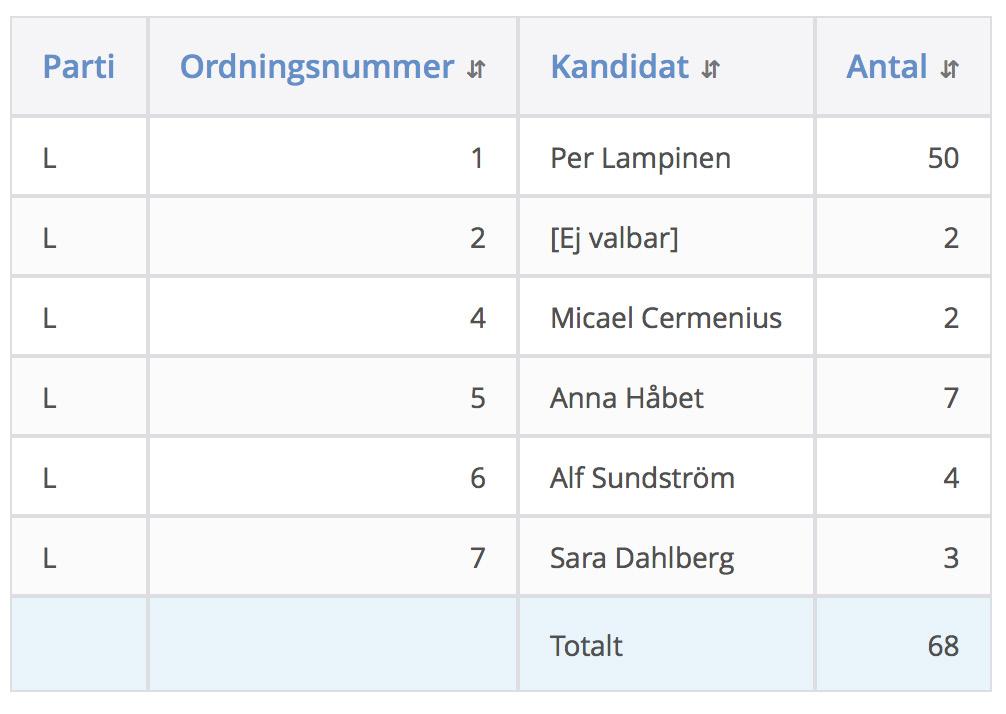
Task: Sort by the Kandidat header text
Action: [x=620, y=67]
